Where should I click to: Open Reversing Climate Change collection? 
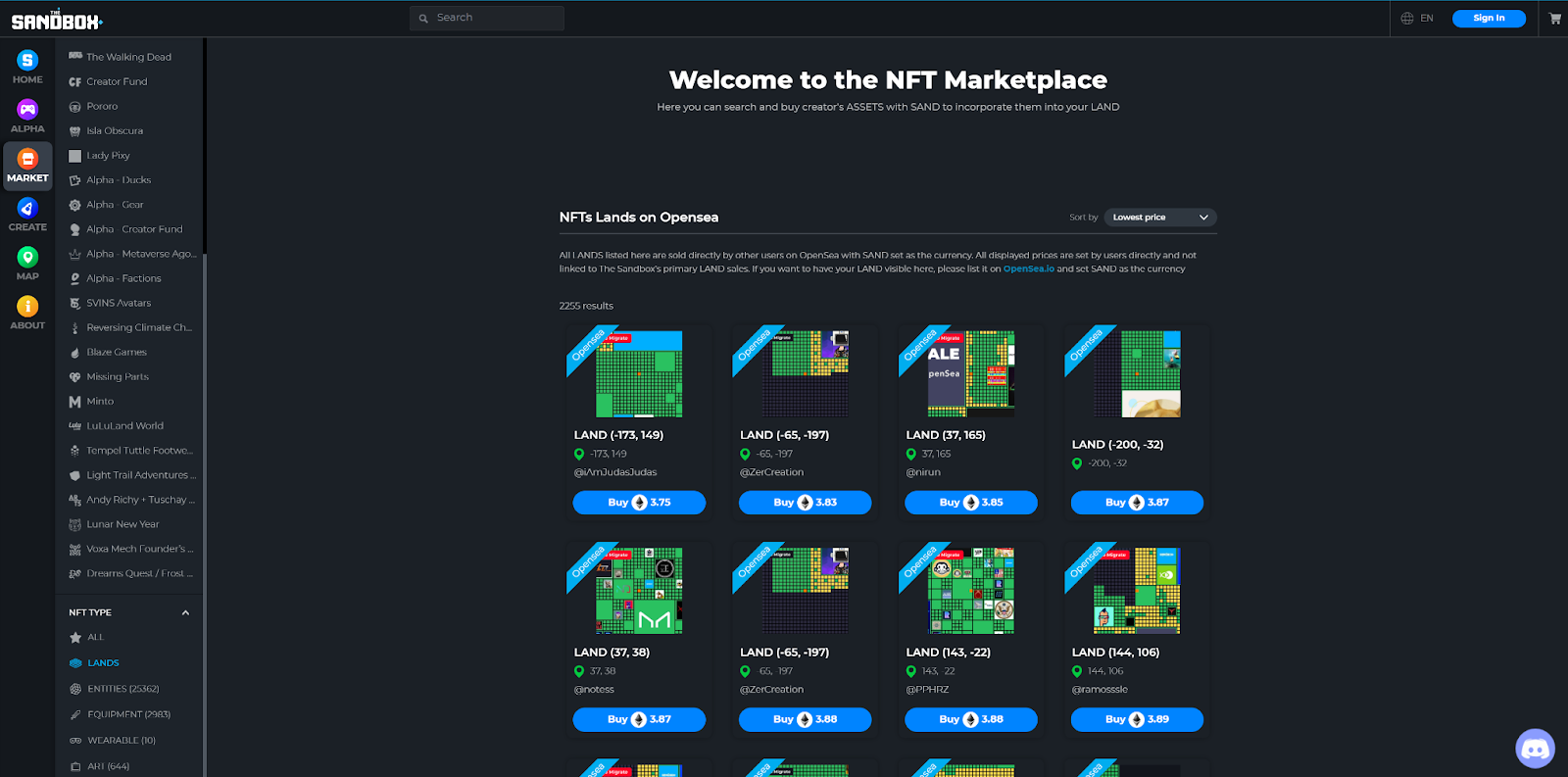coord(139,327)
